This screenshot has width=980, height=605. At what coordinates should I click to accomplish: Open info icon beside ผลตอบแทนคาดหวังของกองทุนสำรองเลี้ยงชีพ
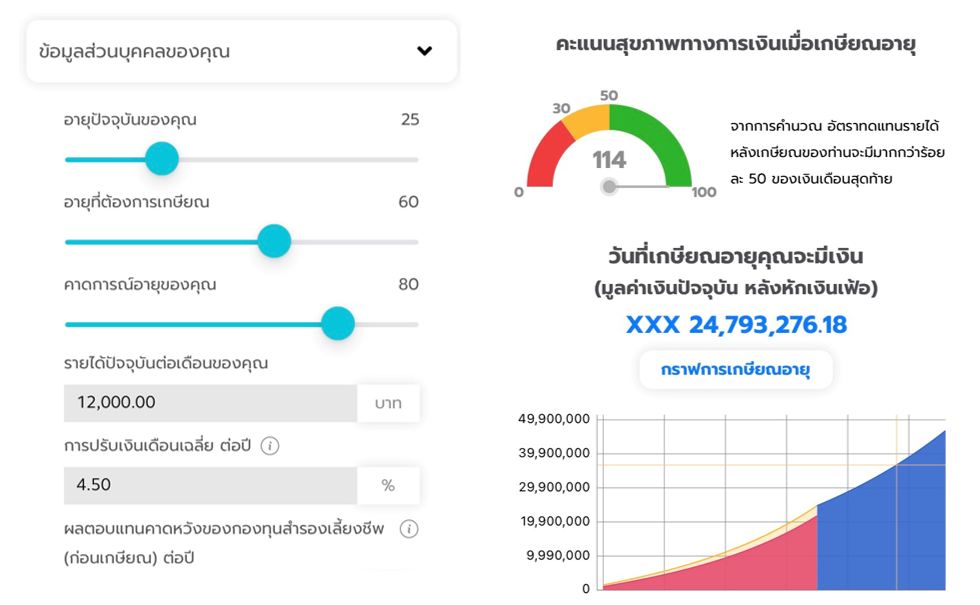(409, 528)
